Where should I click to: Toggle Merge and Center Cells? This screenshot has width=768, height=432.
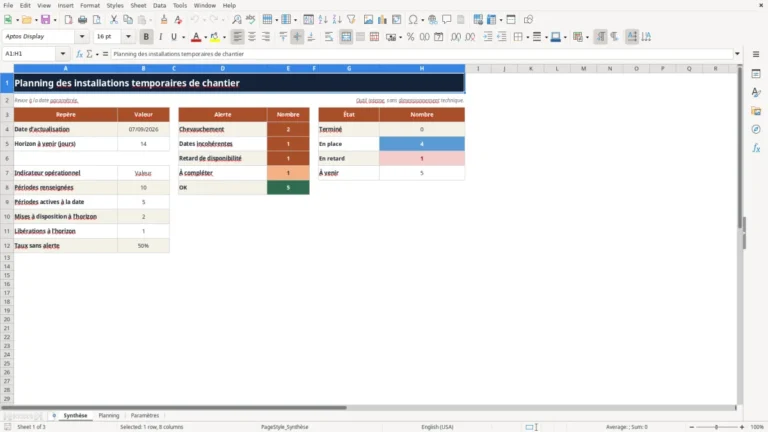click(346, 37)
